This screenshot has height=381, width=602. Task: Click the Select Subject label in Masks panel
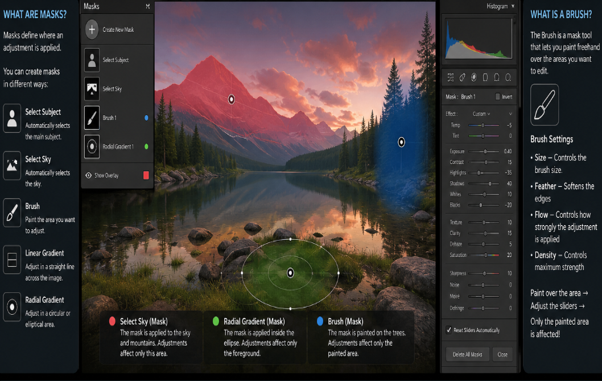pos(116,60)
